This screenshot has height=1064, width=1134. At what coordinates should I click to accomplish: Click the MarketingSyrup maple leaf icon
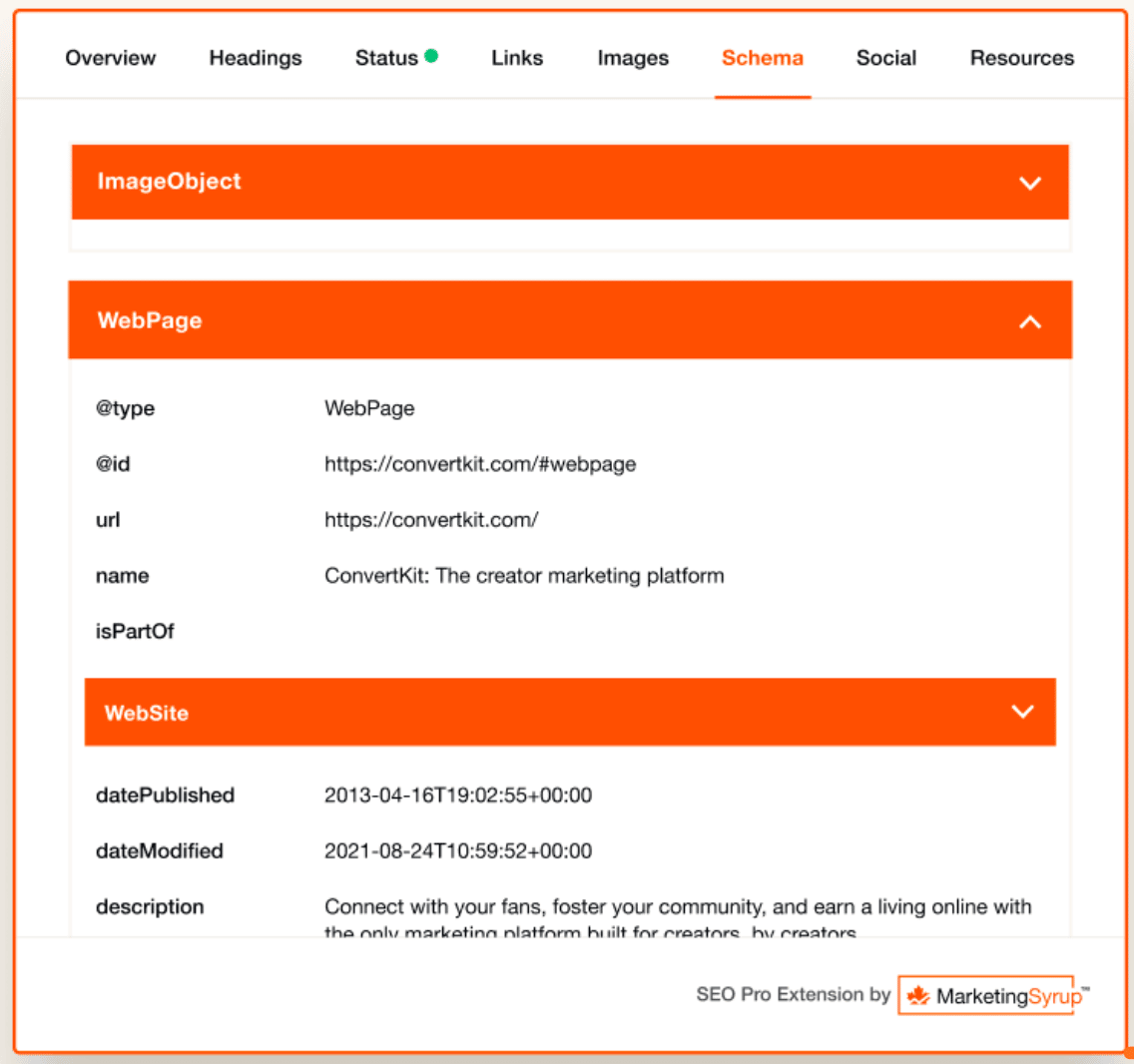(x=918, y=995)
